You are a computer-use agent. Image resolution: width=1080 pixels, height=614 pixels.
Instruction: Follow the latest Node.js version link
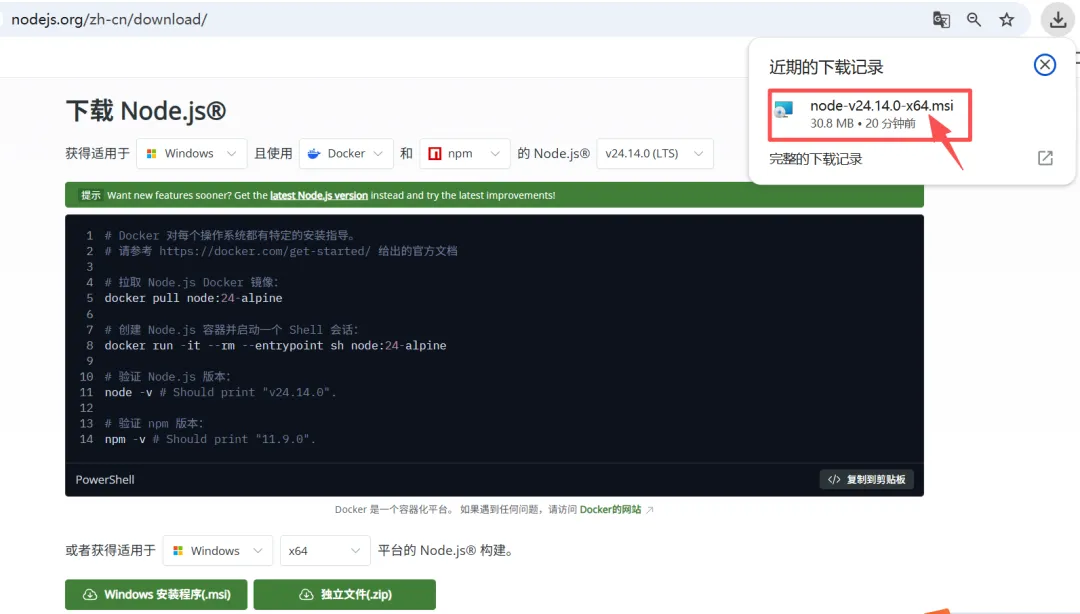pyautogui.click(x=319, y=195)
